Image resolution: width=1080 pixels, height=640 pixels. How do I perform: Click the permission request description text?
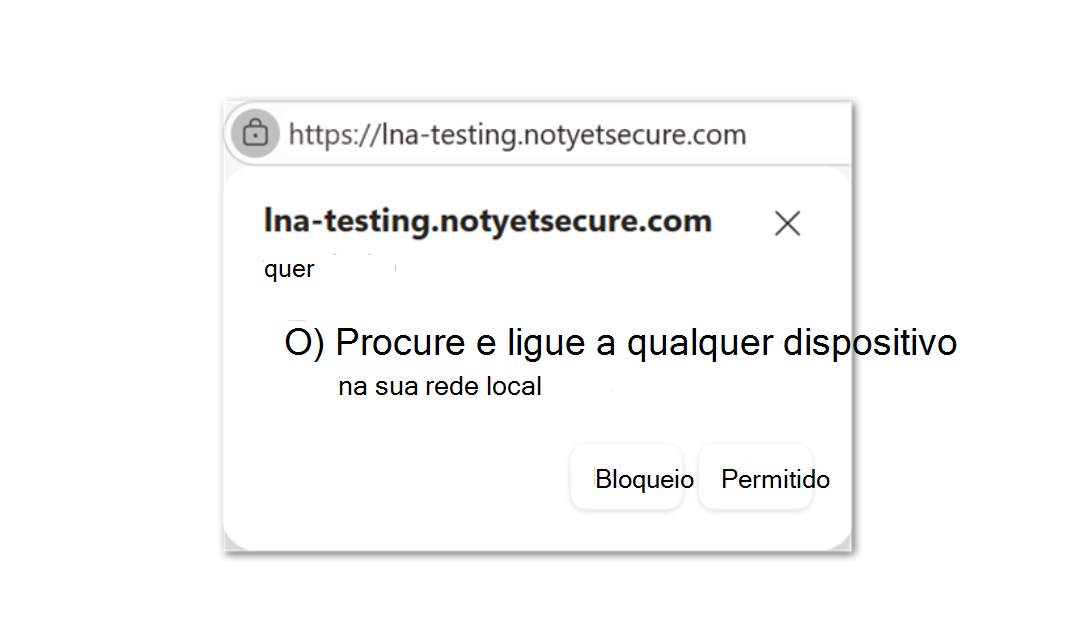coord(645,342)
